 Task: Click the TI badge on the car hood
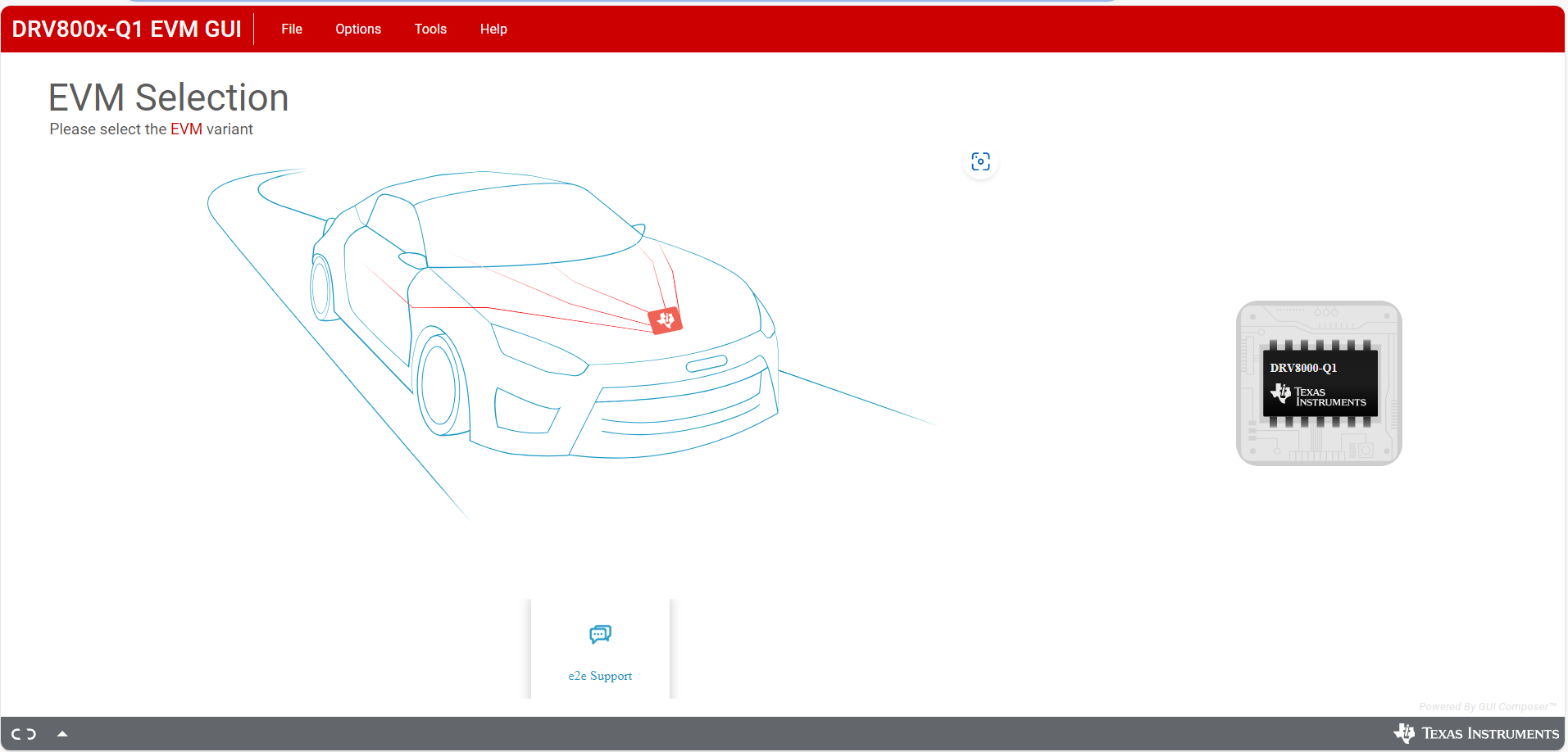[x=665, y=319]
